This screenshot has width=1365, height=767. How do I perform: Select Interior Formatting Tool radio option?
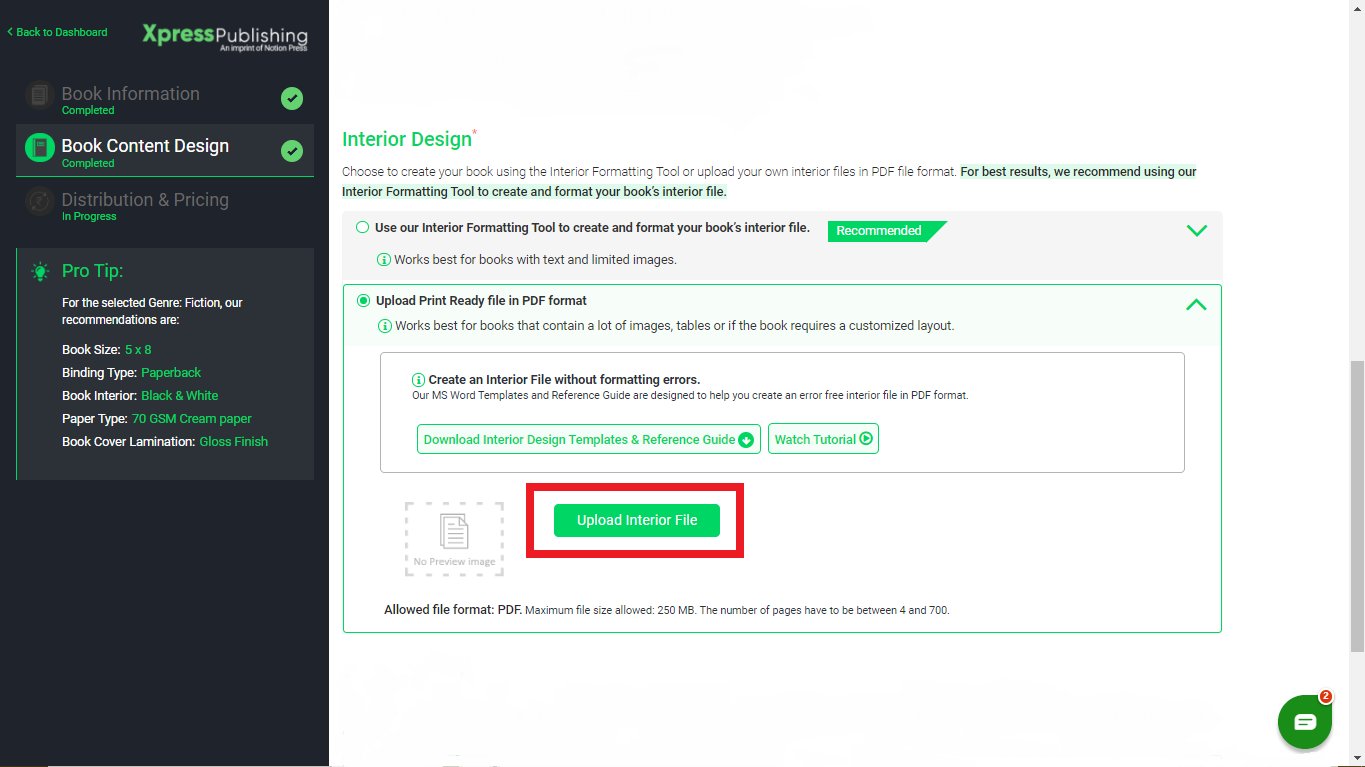(363, 228)
